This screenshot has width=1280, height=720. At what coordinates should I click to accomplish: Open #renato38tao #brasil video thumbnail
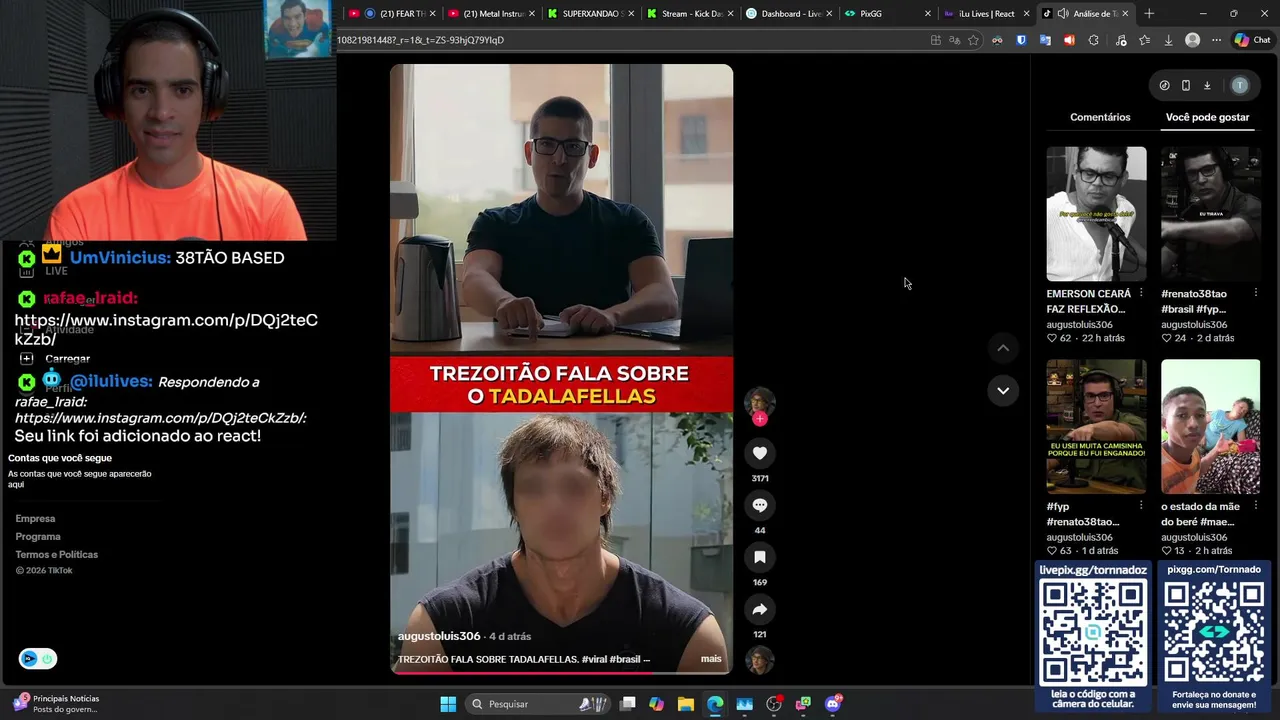point(1211,214)
